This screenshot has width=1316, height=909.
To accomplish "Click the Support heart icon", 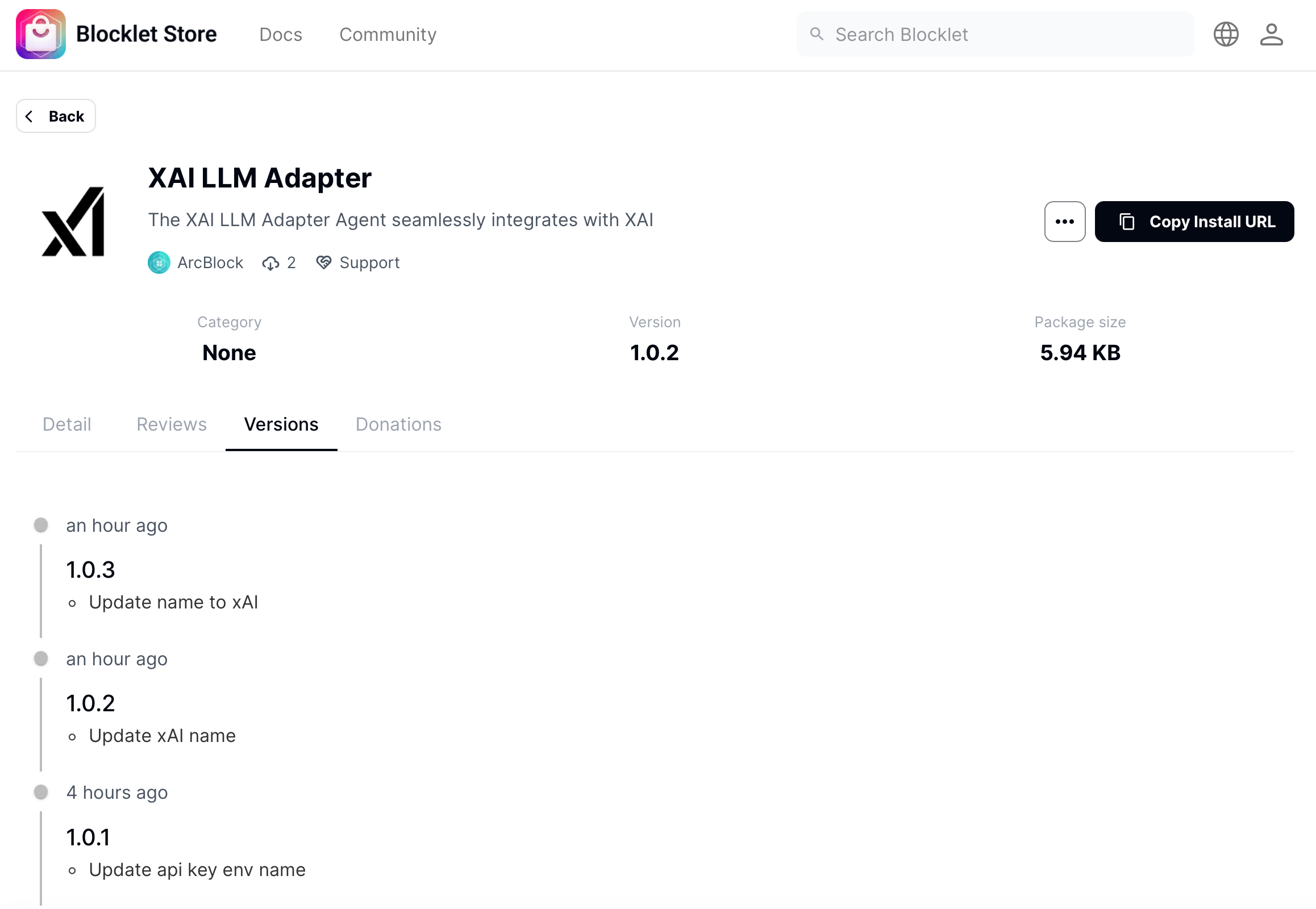I will [x=323, y=262].
